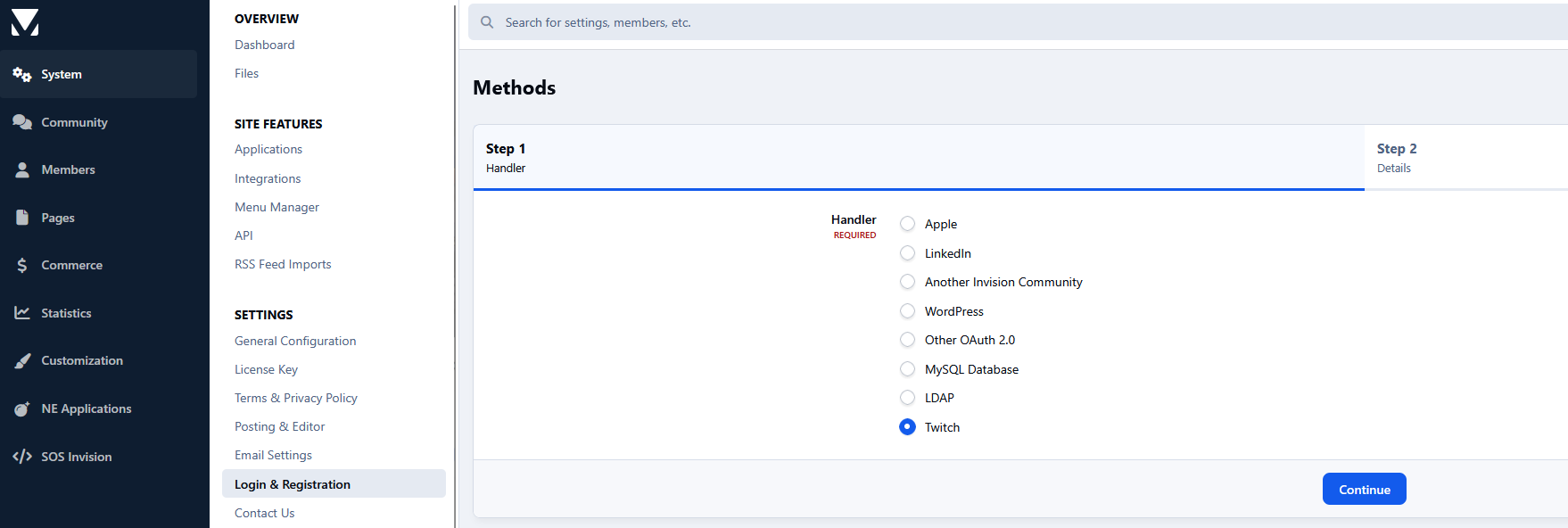The image size is (1568, 528).
Task: Click the settings search field
Action: (1018, 22)
